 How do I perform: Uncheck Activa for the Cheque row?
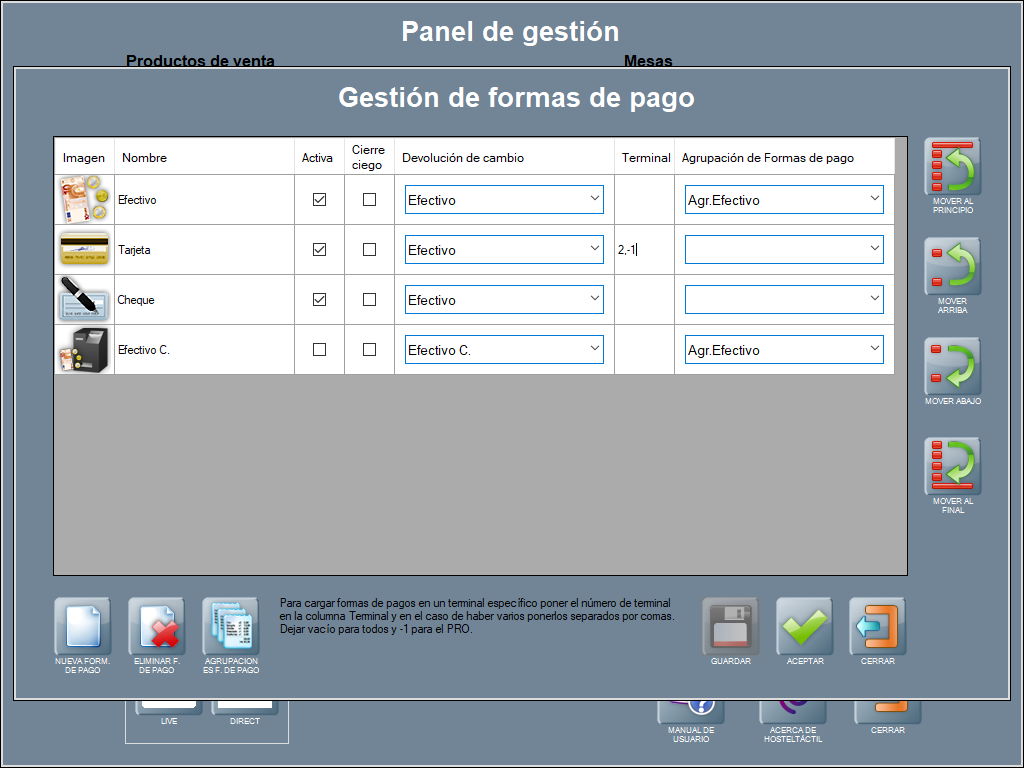pos(319,300)
